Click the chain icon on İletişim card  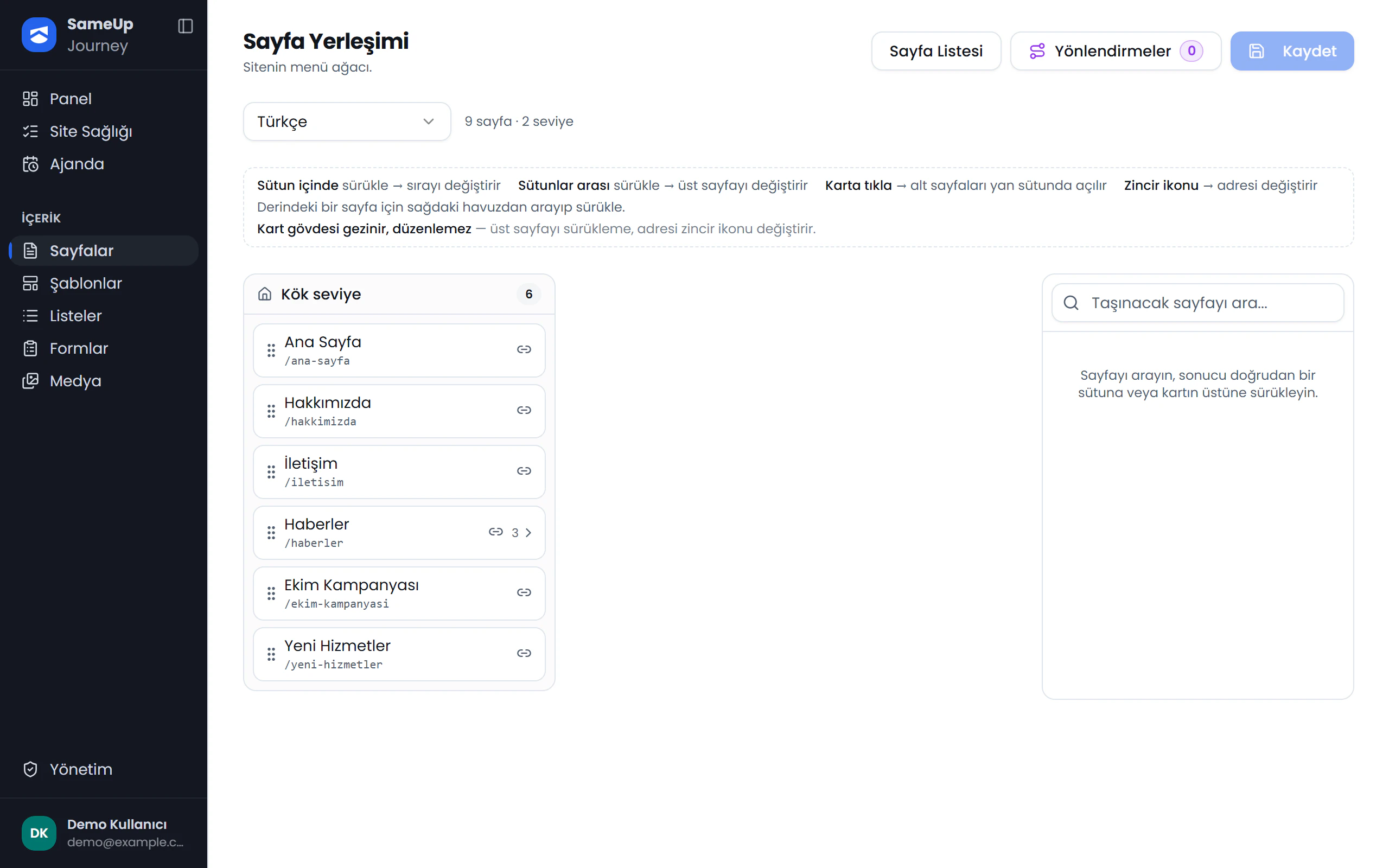(x=524, y=471)
